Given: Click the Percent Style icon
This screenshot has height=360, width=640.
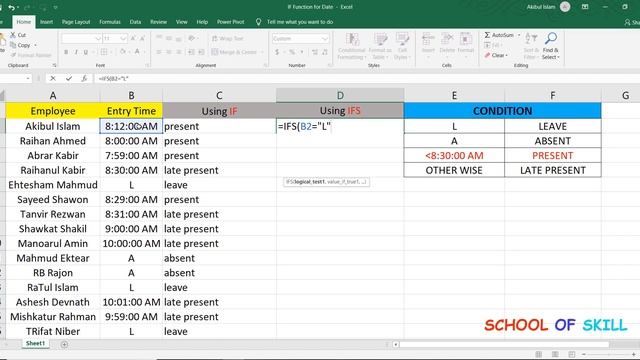Looking at the screenshot, I should point(292,52).
